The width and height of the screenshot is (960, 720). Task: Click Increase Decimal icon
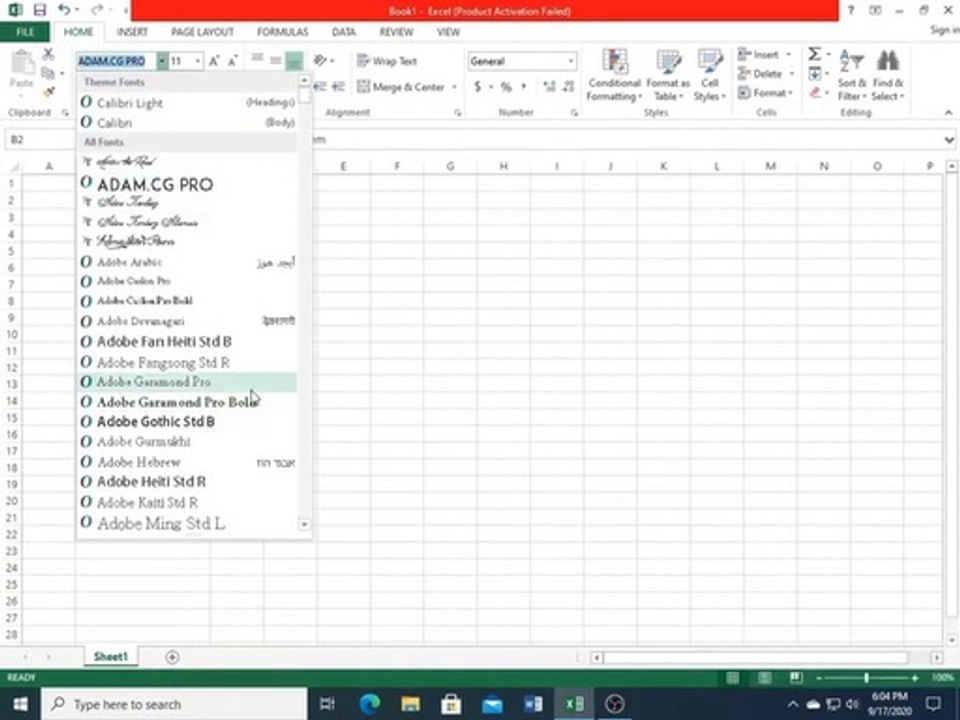(x=549, y=87)
